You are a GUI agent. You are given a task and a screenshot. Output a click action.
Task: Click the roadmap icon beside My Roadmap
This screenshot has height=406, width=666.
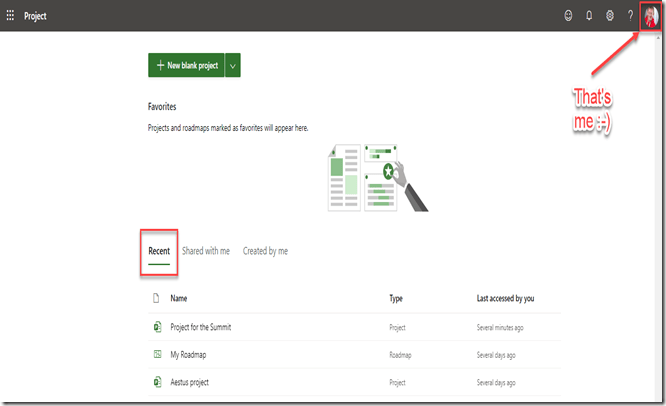point(157,354)
